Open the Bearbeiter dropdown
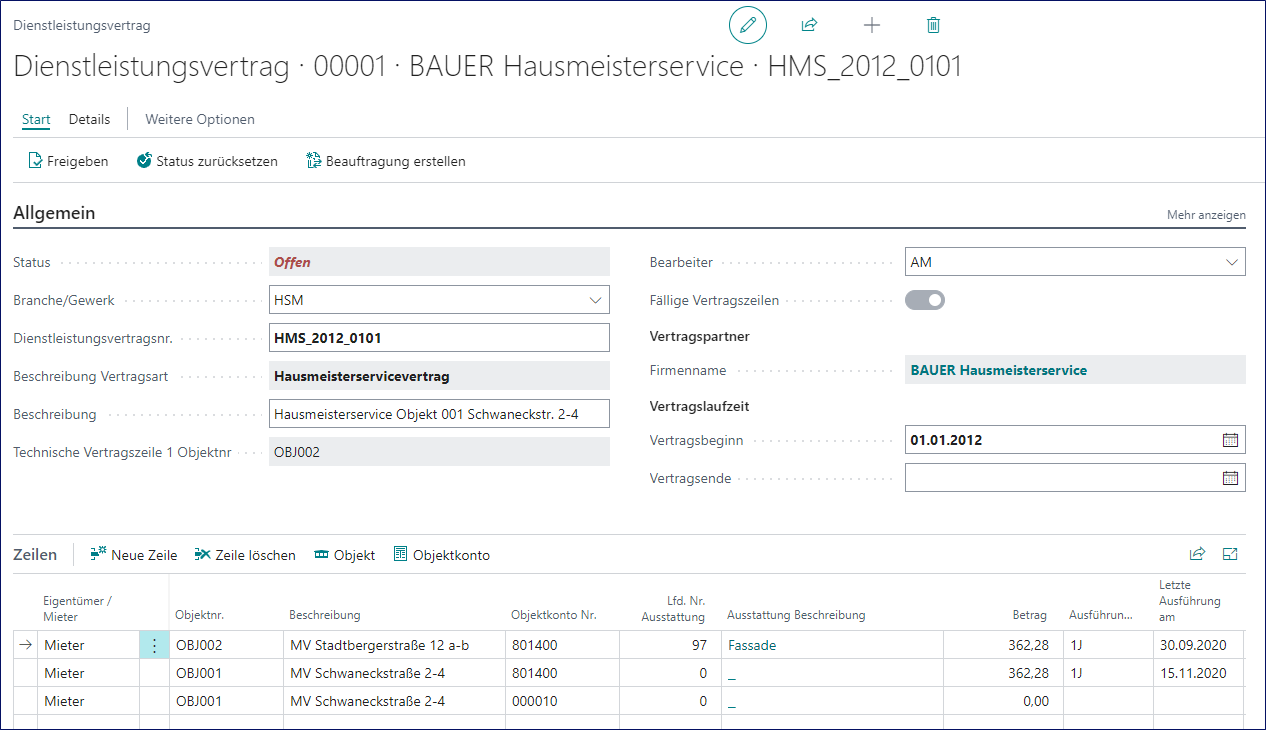The width and height of the screenshot is (1266, 730). click(x=1231, y=262)
